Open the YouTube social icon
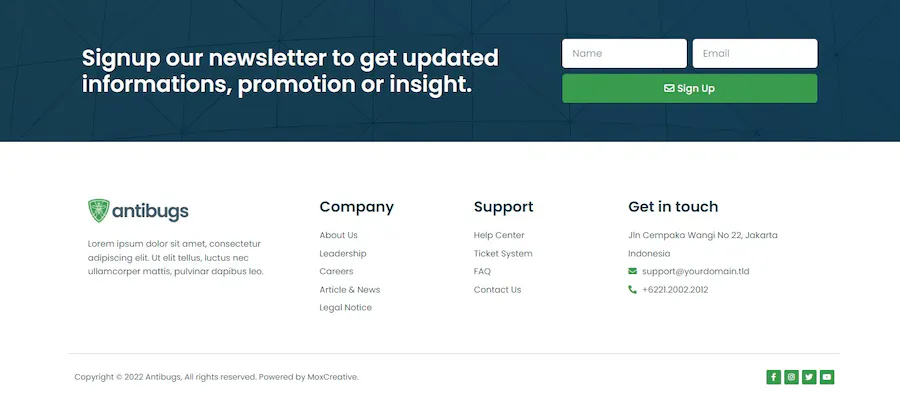The height and width of the screenshot is (406, 900). pyautogui.click(x=827, y=377)
